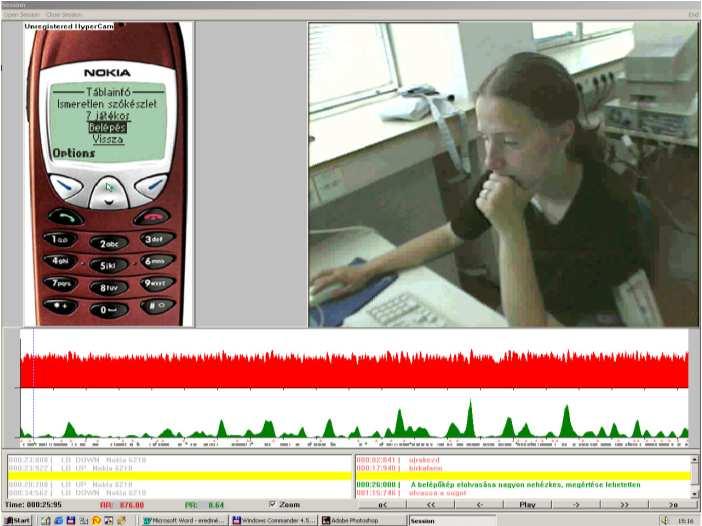Jump to the session end with >| button
Viewport: 702px width, 526px height.
tap(672, 505)
